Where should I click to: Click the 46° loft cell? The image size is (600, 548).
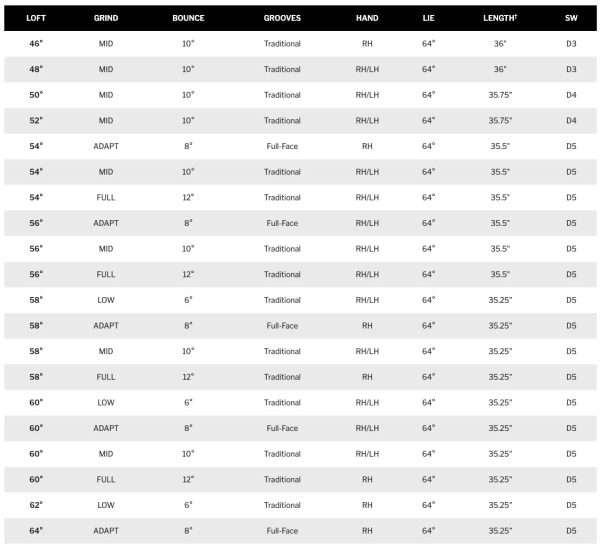(35, 44)
